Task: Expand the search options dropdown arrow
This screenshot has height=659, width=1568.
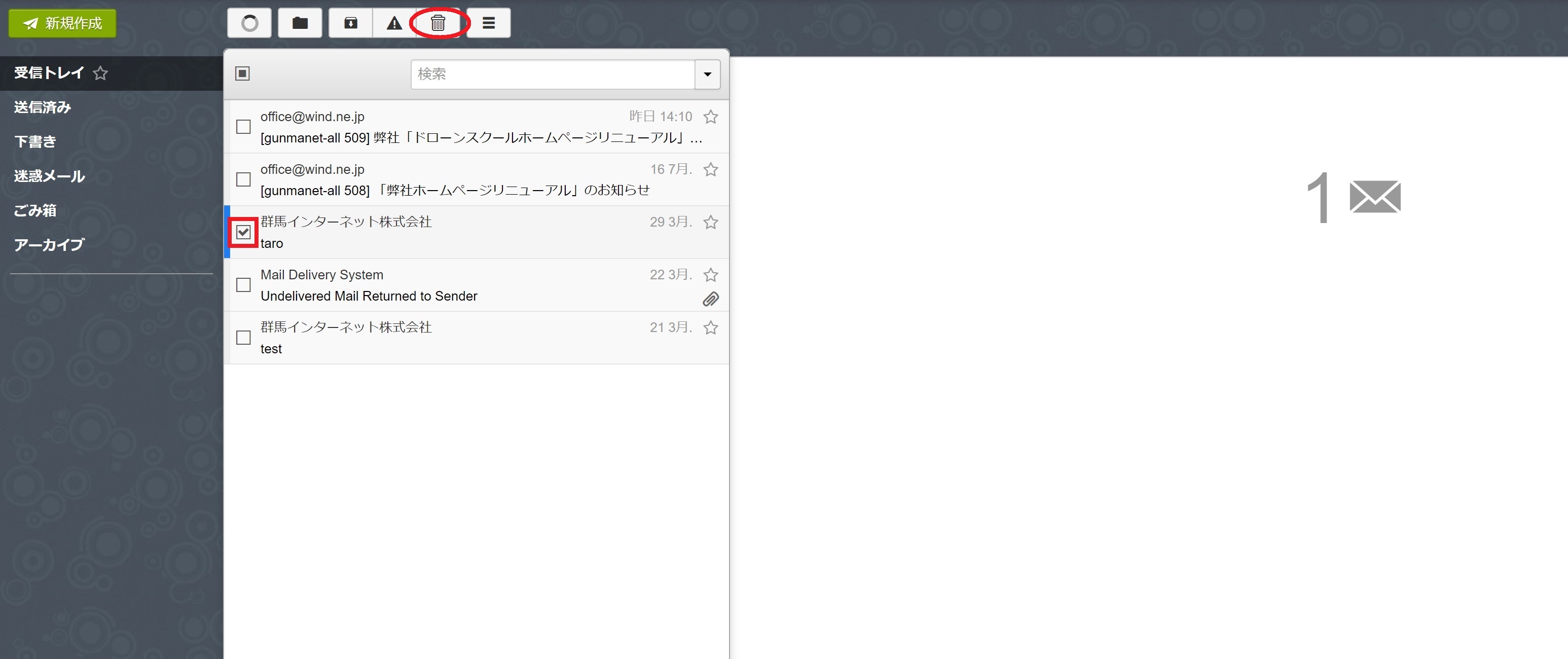Action: click(x=707, y=74)
